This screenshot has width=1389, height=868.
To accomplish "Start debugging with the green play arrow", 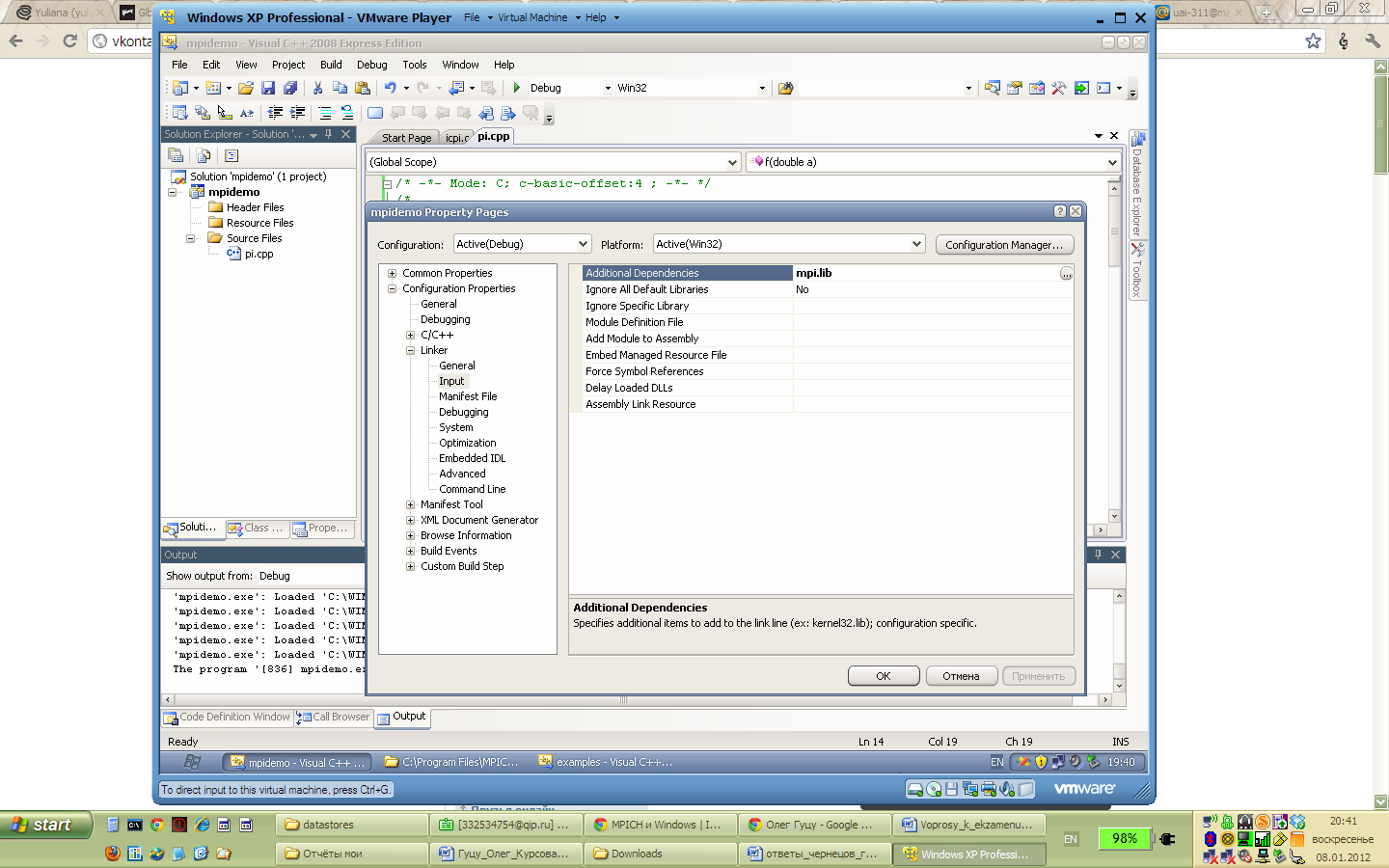I will 517,88.
